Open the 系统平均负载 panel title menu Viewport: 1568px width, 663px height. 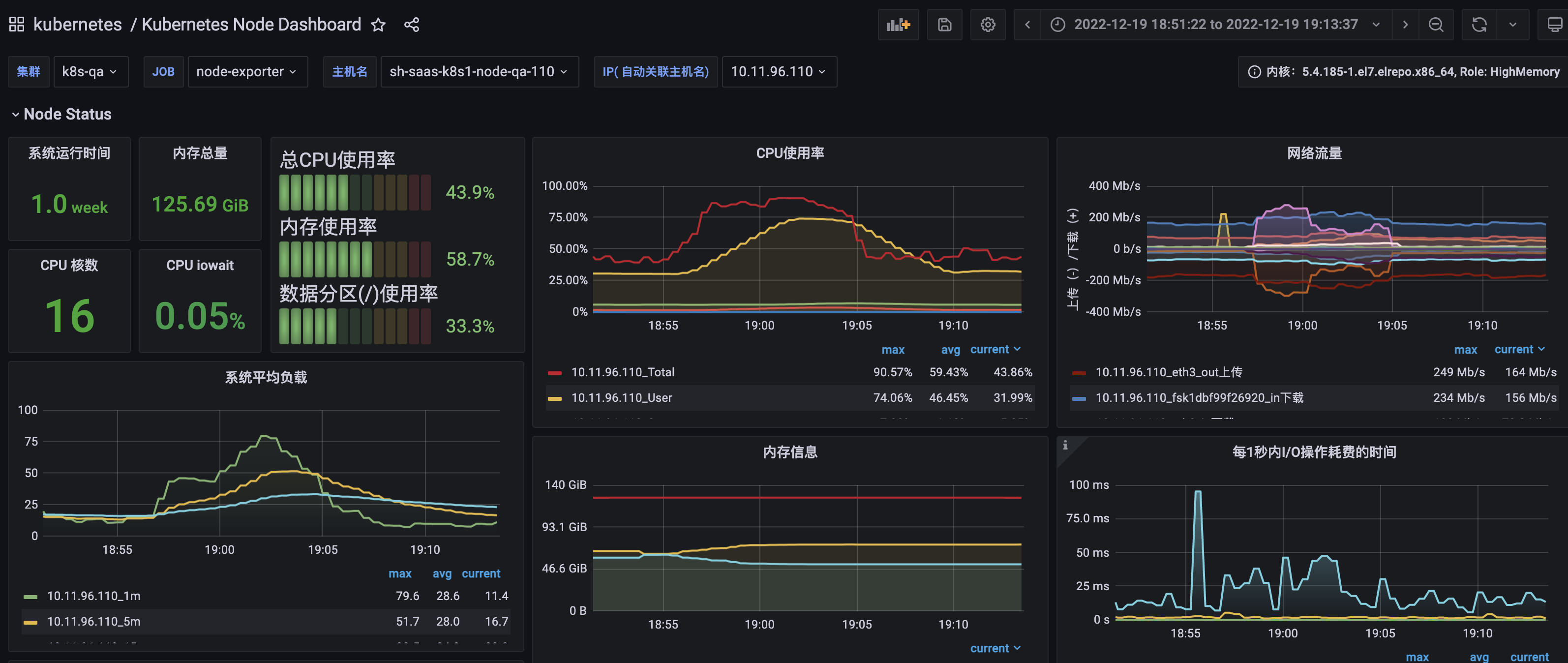click(266, 377)
